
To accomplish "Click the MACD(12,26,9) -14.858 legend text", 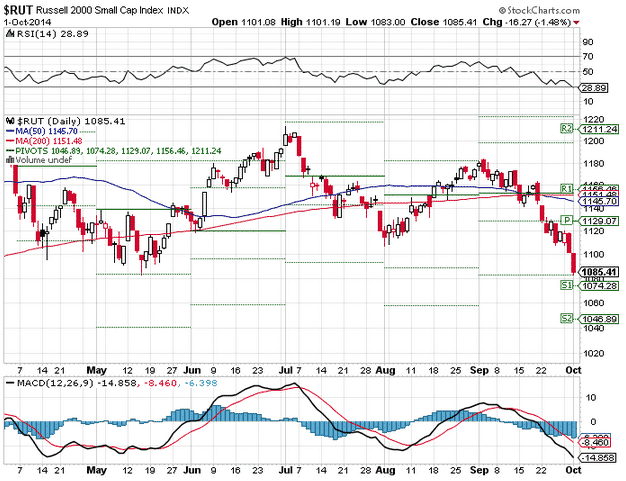I will pos(77,383).
